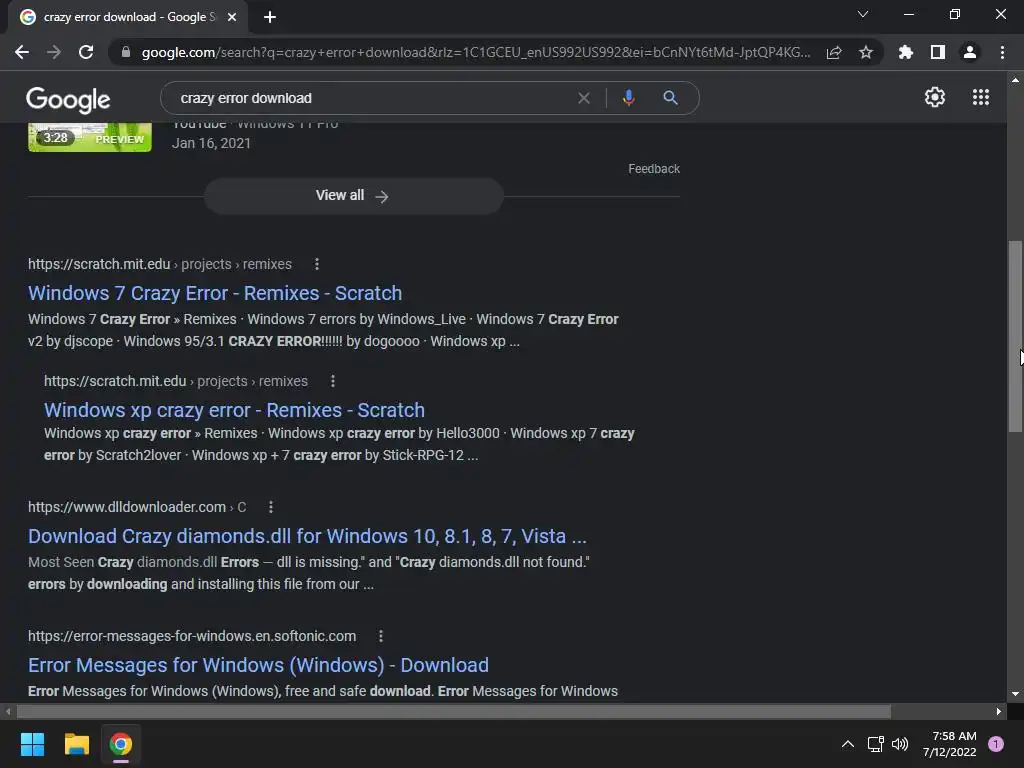Open options menu for dlldownloader.com result

(271, 507)
